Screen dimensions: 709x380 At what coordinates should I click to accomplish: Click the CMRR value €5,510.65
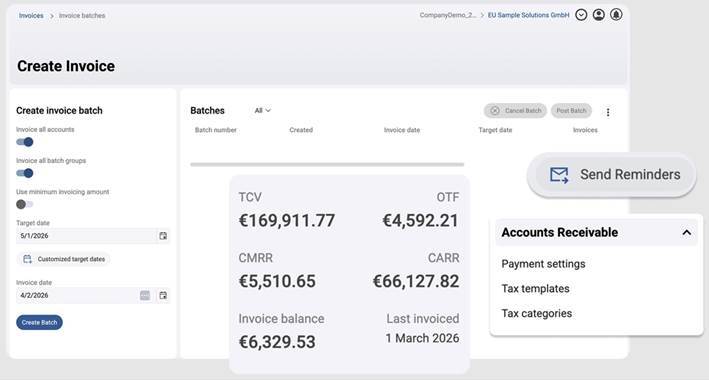[x=277, y=281]
